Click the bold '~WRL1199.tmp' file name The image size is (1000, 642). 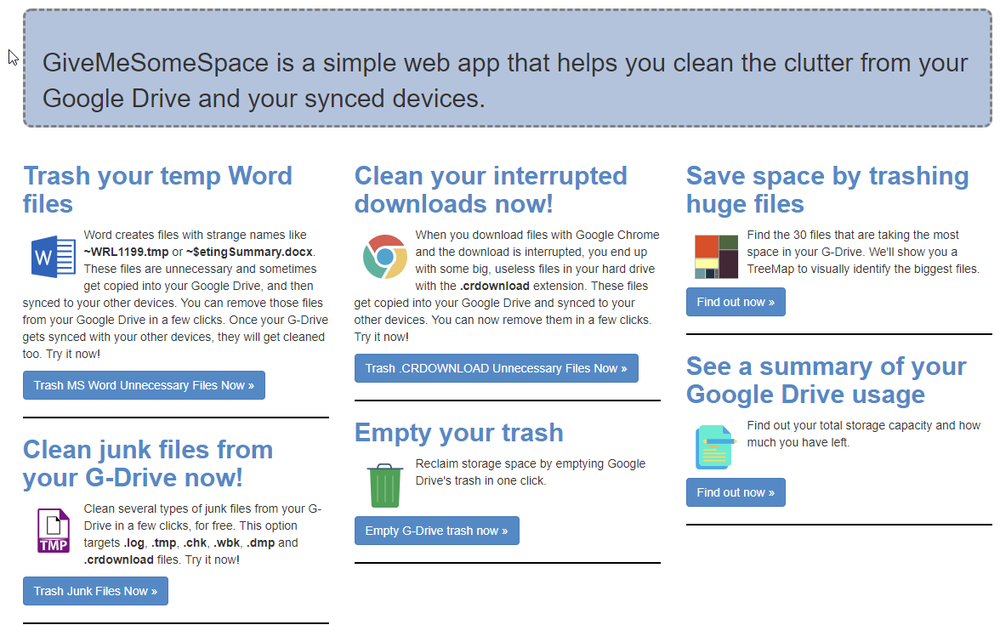[x=126, y=252]
